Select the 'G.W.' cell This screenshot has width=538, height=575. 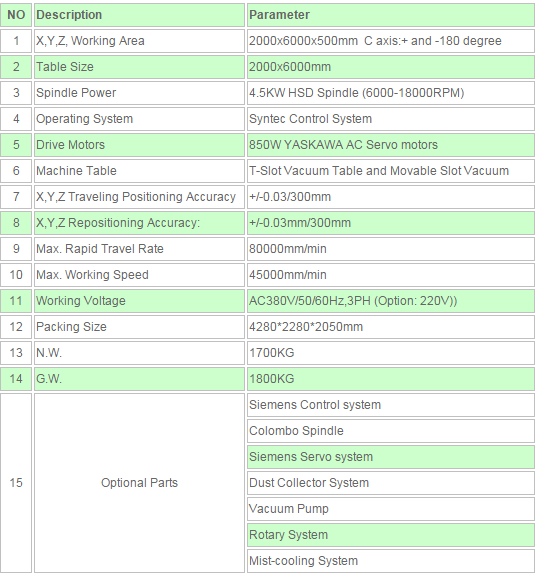pos(139,380)
